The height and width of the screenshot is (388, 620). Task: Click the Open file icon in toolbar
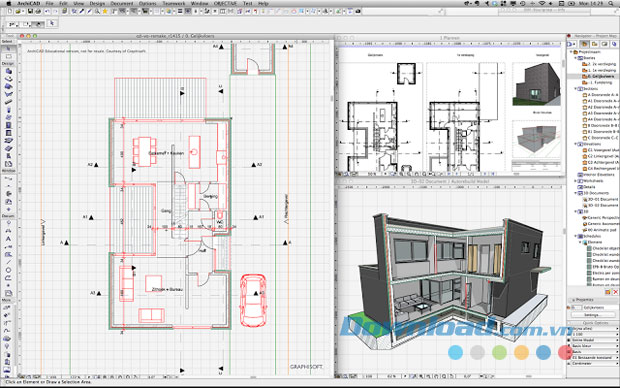(18, 12)
